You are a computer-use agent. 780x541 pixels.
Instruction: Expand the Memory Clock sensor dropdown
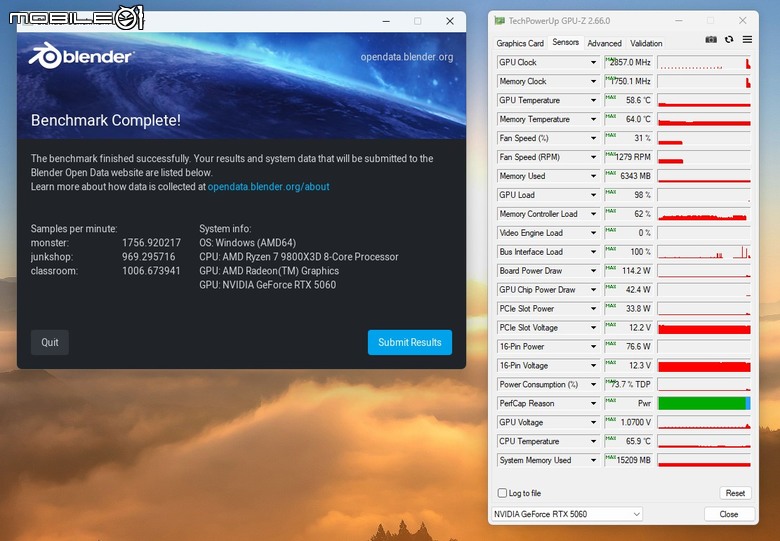593,81
